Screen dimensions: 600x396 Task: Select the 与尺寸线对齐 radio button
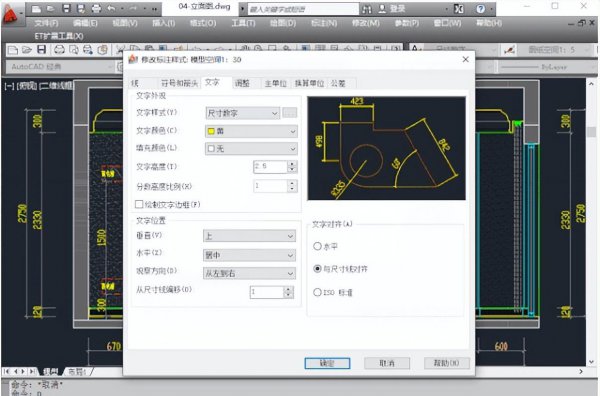click(x=317, y=269)
